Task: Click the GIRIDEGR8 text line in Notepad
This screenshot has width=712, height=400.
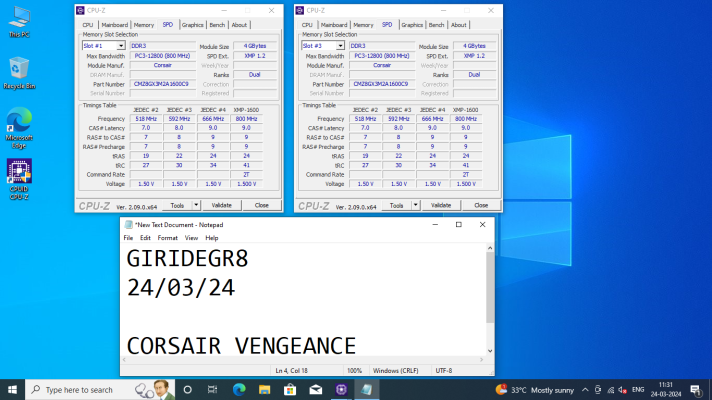Action: pyautogui.click(x=187, y=259)
